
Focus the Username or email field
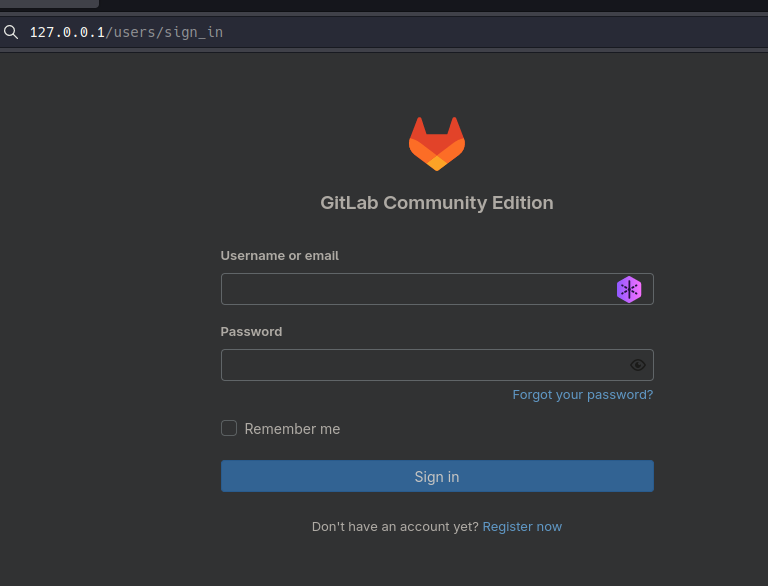pos(415,290)
